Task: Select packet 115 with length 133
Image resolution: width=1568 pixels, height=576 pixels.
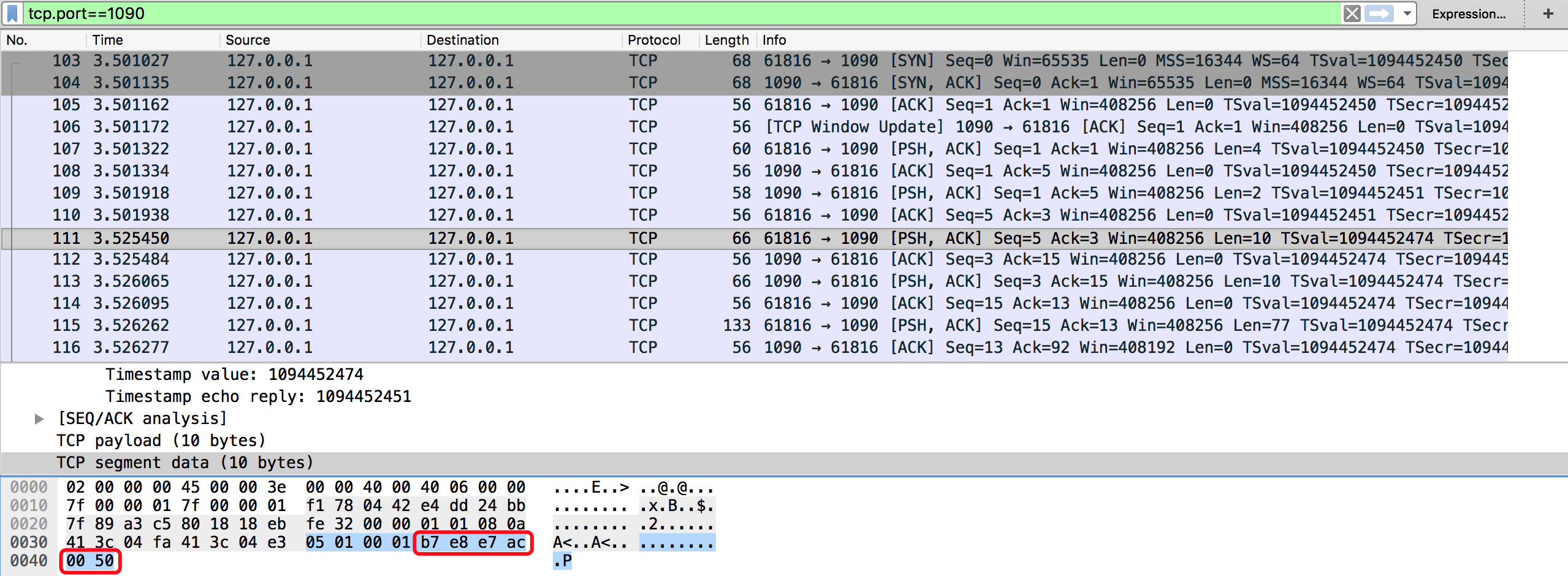Action: click(x=754, y=325)
